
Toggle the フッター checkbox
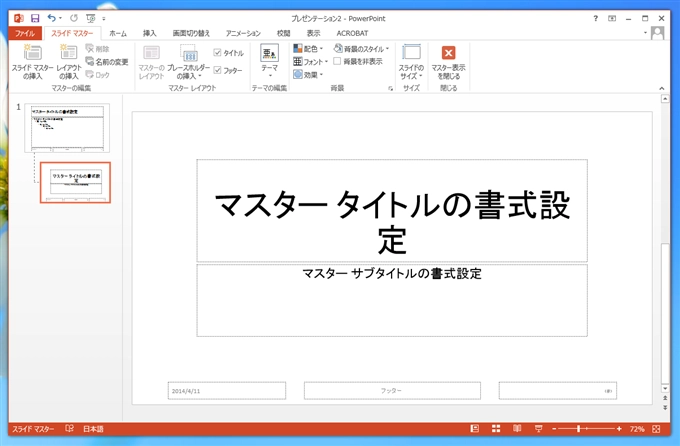coord(218,70)
